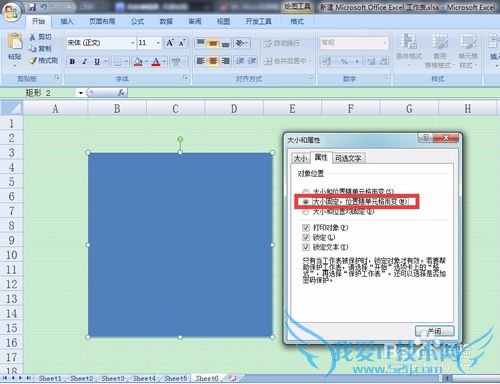Select 'fixed size, position moves with cells' radio
This screenshot has width=500, height=384.
click(305, 202)
